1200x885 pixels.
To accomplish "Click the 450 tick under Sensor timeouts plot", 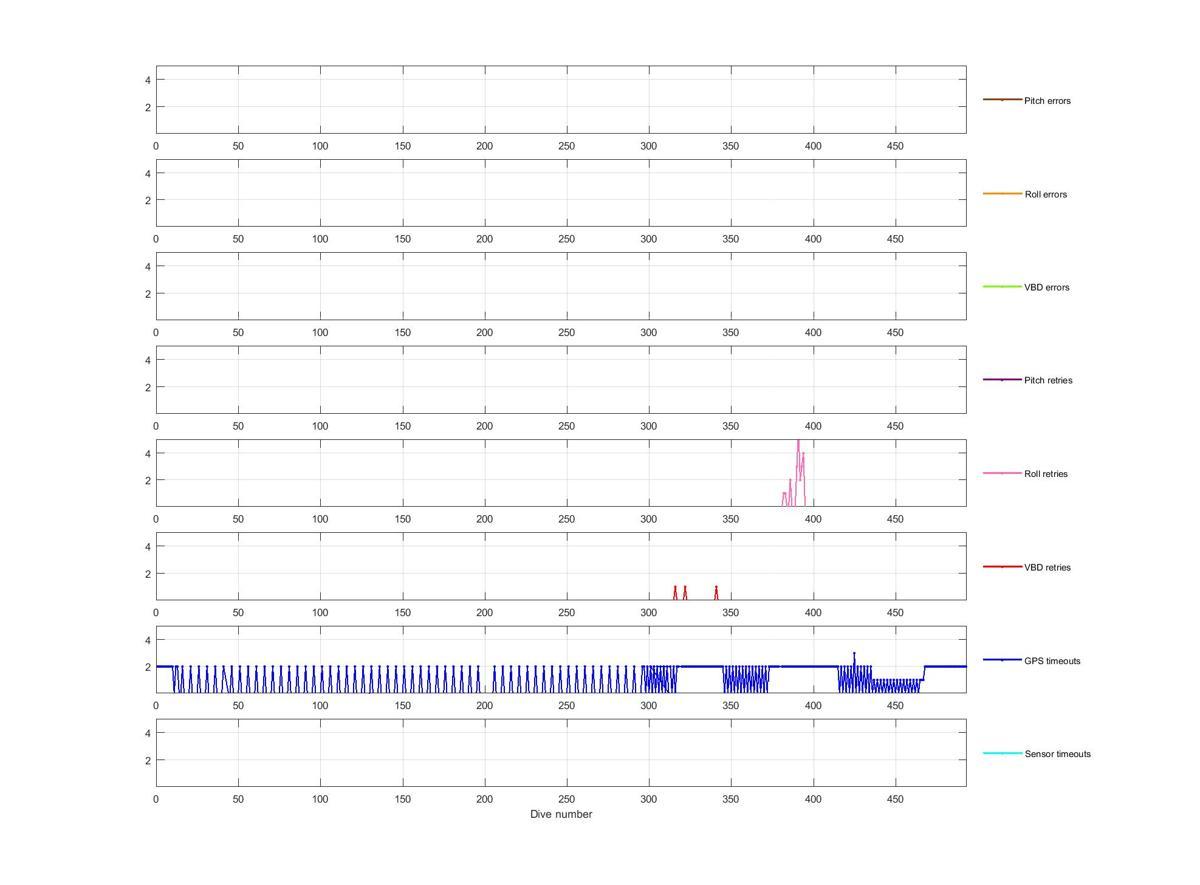I will click(896, 799).
